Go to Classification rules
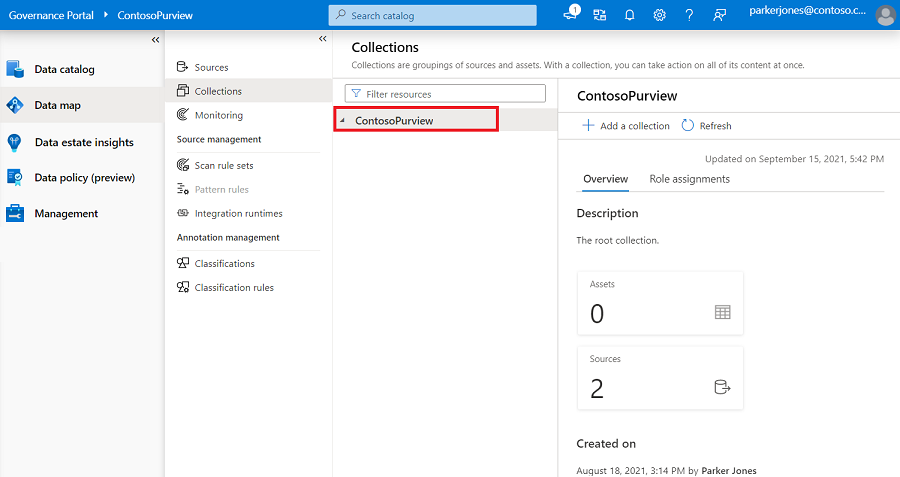The height and width of the screenshot is (477, 900). tap(234, 287)
